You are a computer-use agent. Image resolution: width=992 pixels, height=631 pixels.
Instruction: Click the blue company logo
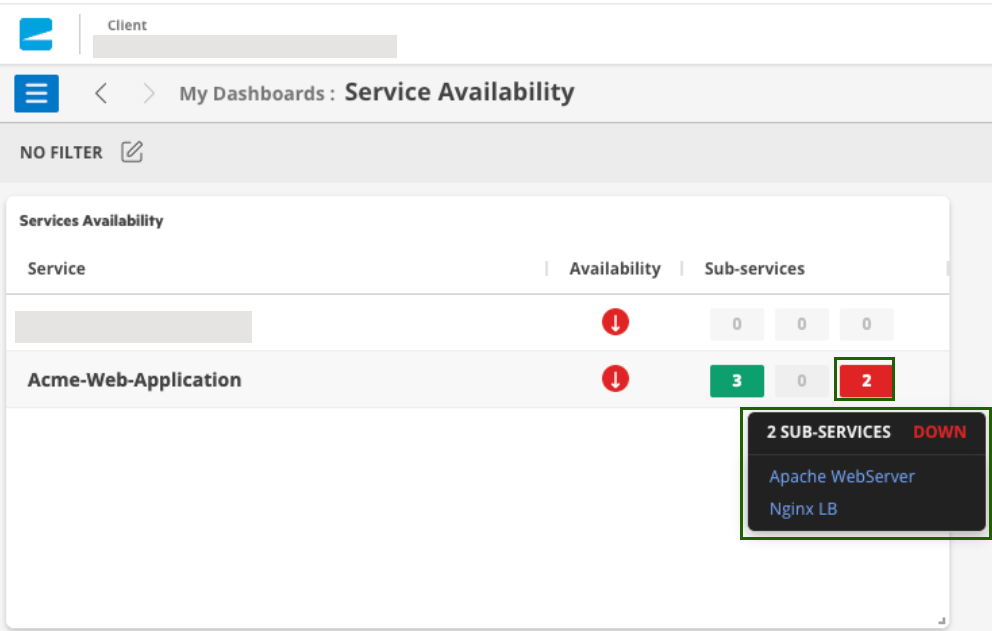36,34
